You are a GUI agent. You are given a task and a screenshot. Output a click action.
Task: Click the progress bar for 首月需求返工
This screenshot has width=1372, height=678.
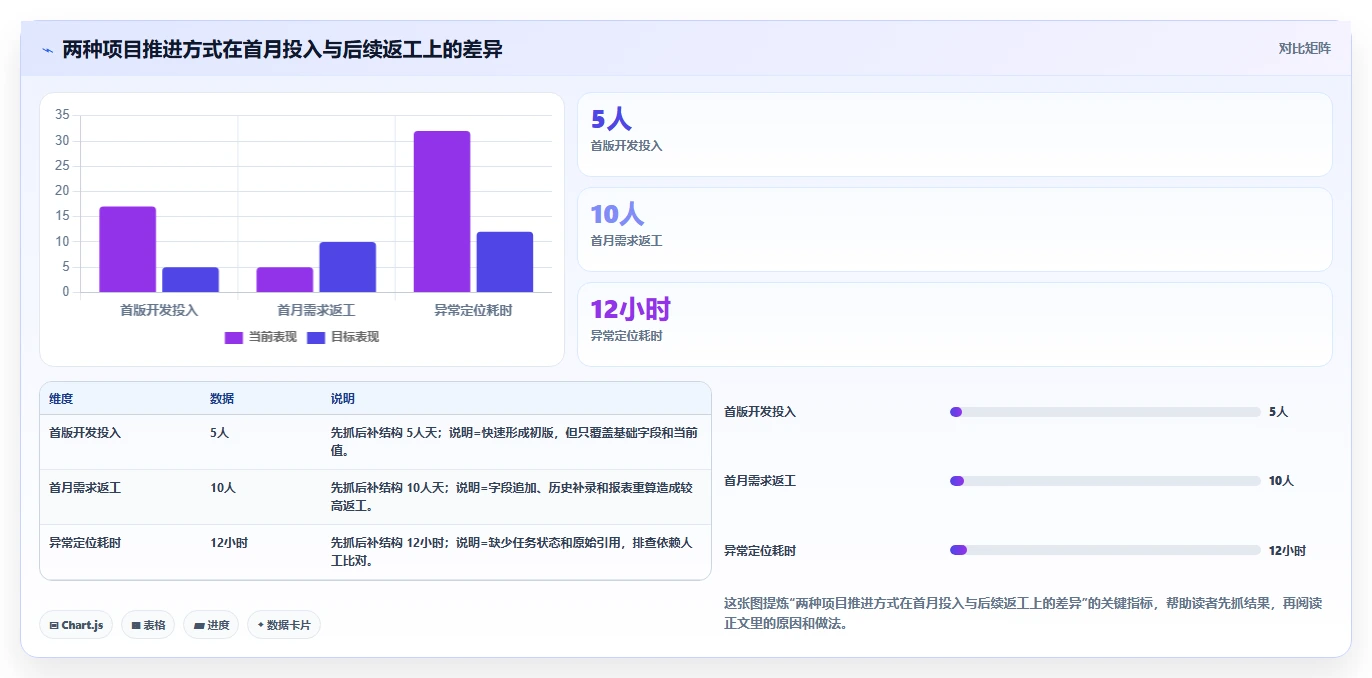pos(1105,481)
